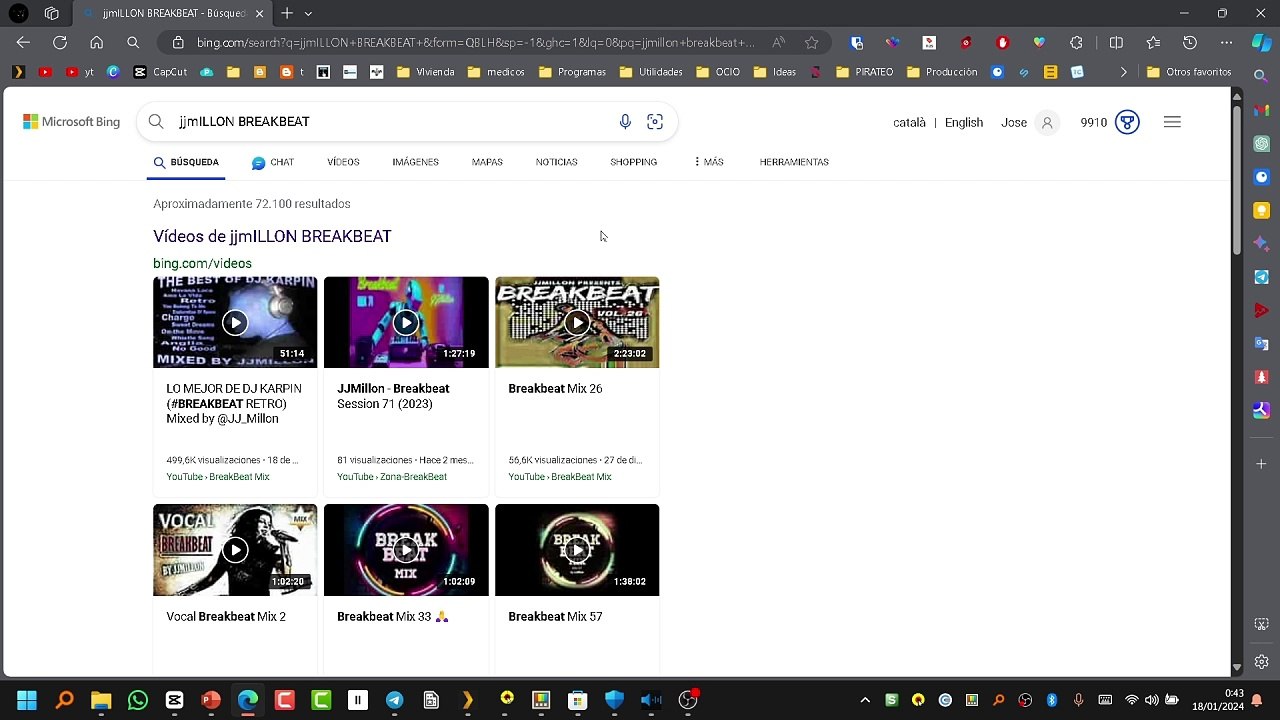Open File Explorer from the taskbar
1280x720 pixels.
101,700
